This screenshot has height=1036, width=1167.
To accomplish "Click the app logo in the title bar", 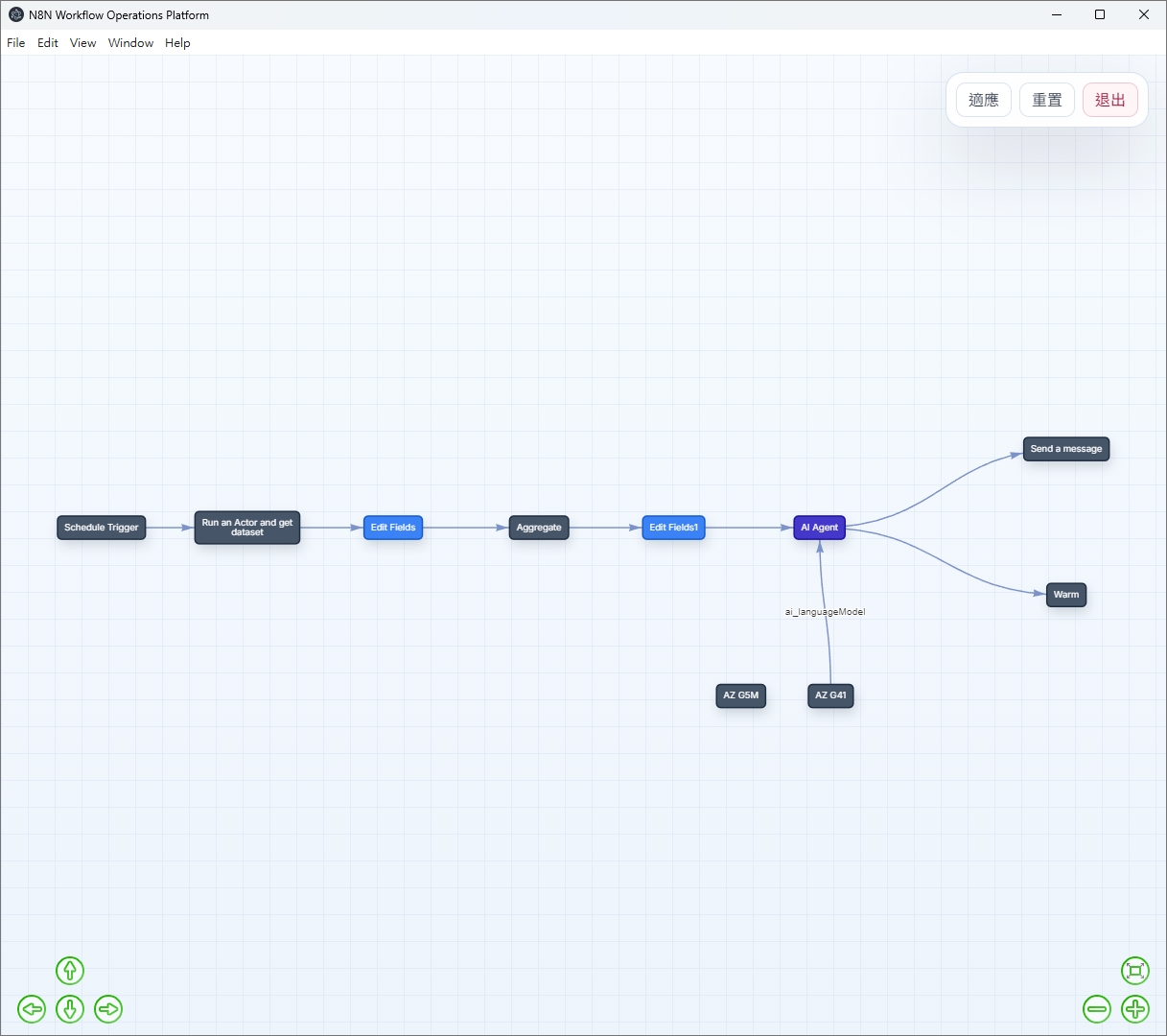I will click(16, 14).
